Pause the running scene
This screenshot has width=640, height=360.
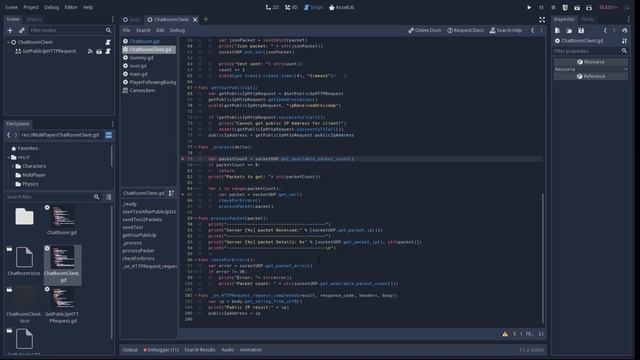click(541, 7)
